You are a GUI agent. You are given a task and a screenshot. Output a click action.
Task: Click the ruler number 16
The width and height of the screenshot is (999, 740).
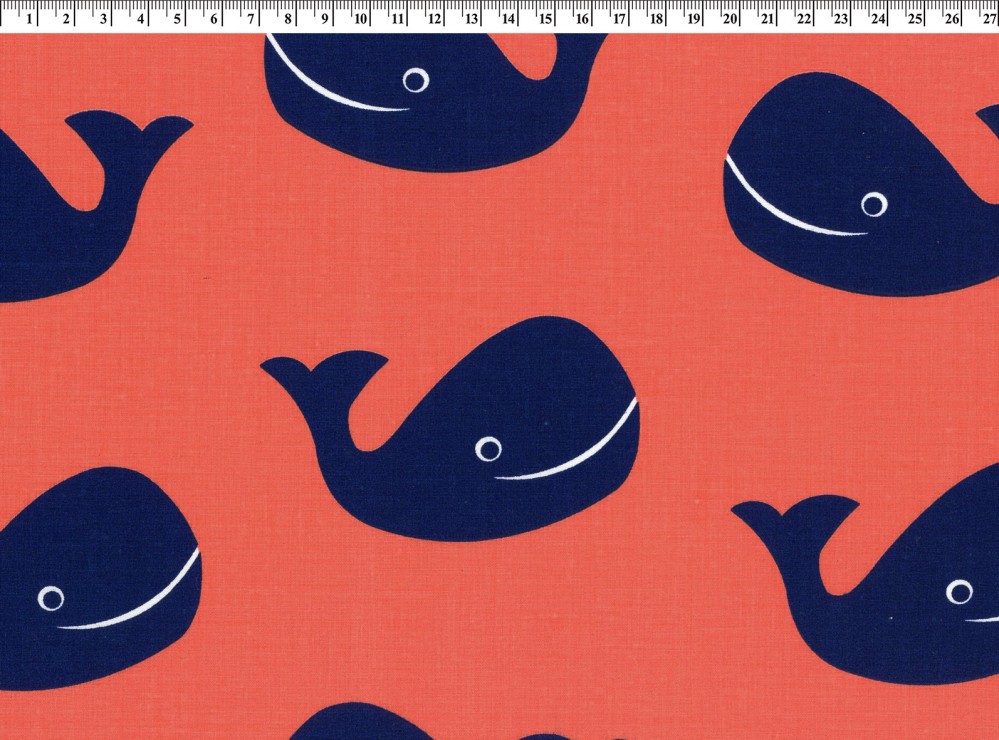(x=582, y=19)
